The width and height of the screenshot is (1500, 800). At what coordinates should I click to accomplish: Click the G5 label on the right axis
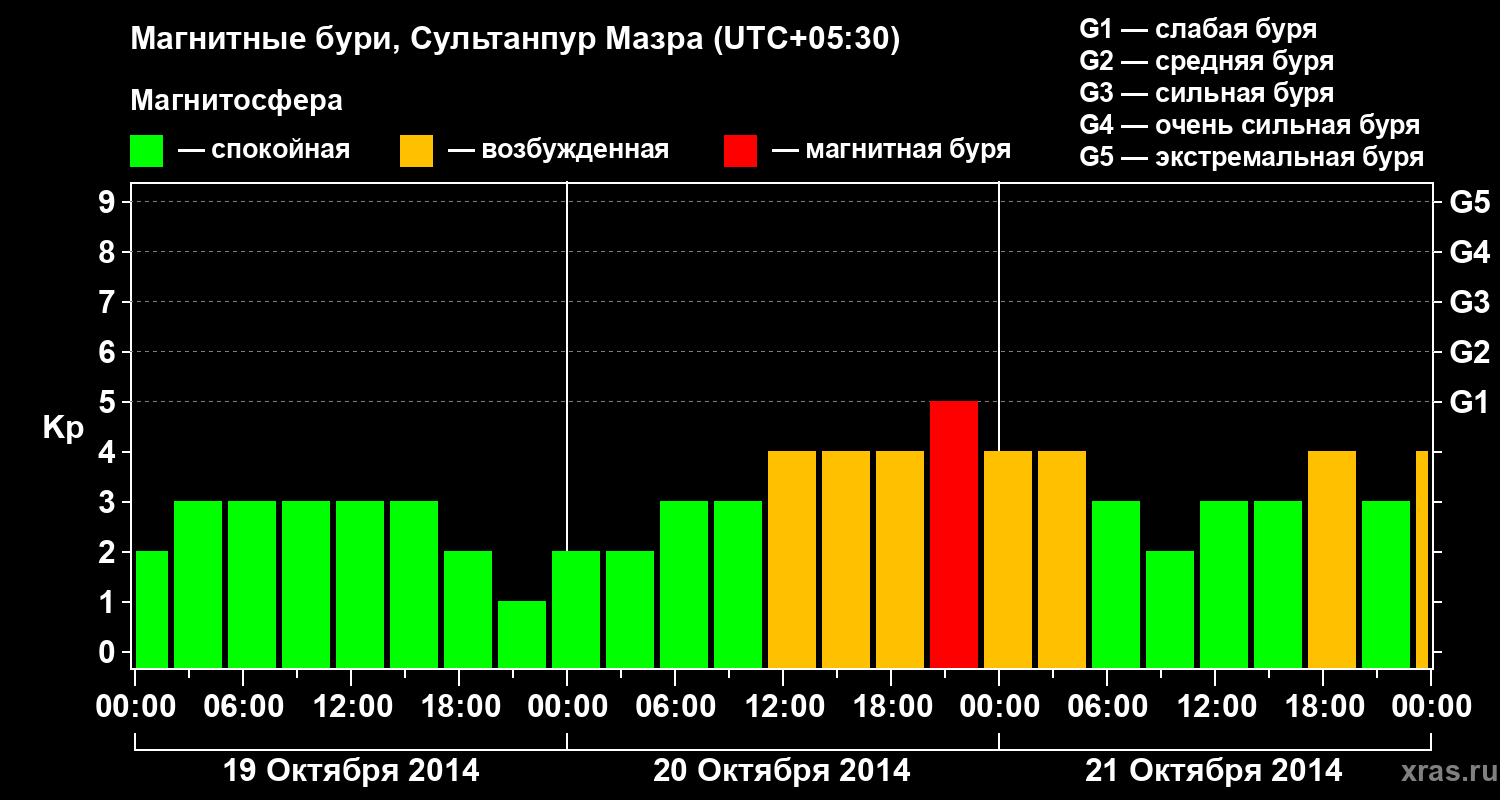pos(1469,202)
